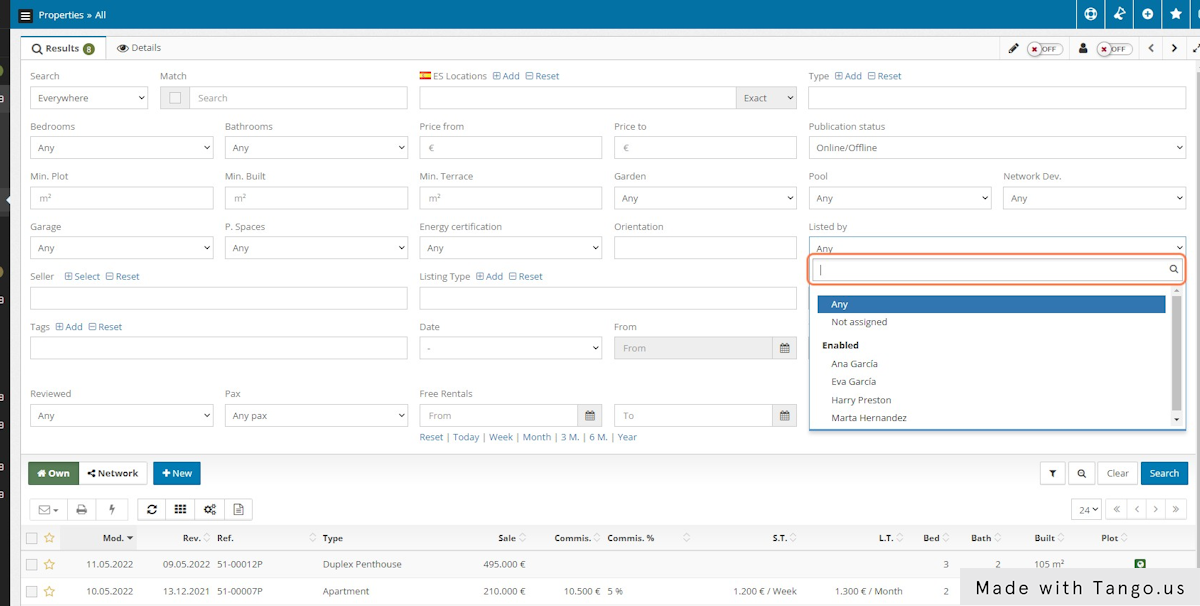Click the Reset link under Free Rentals
1200x606 pixels.
pyautogui.click(x=431, y=437)
